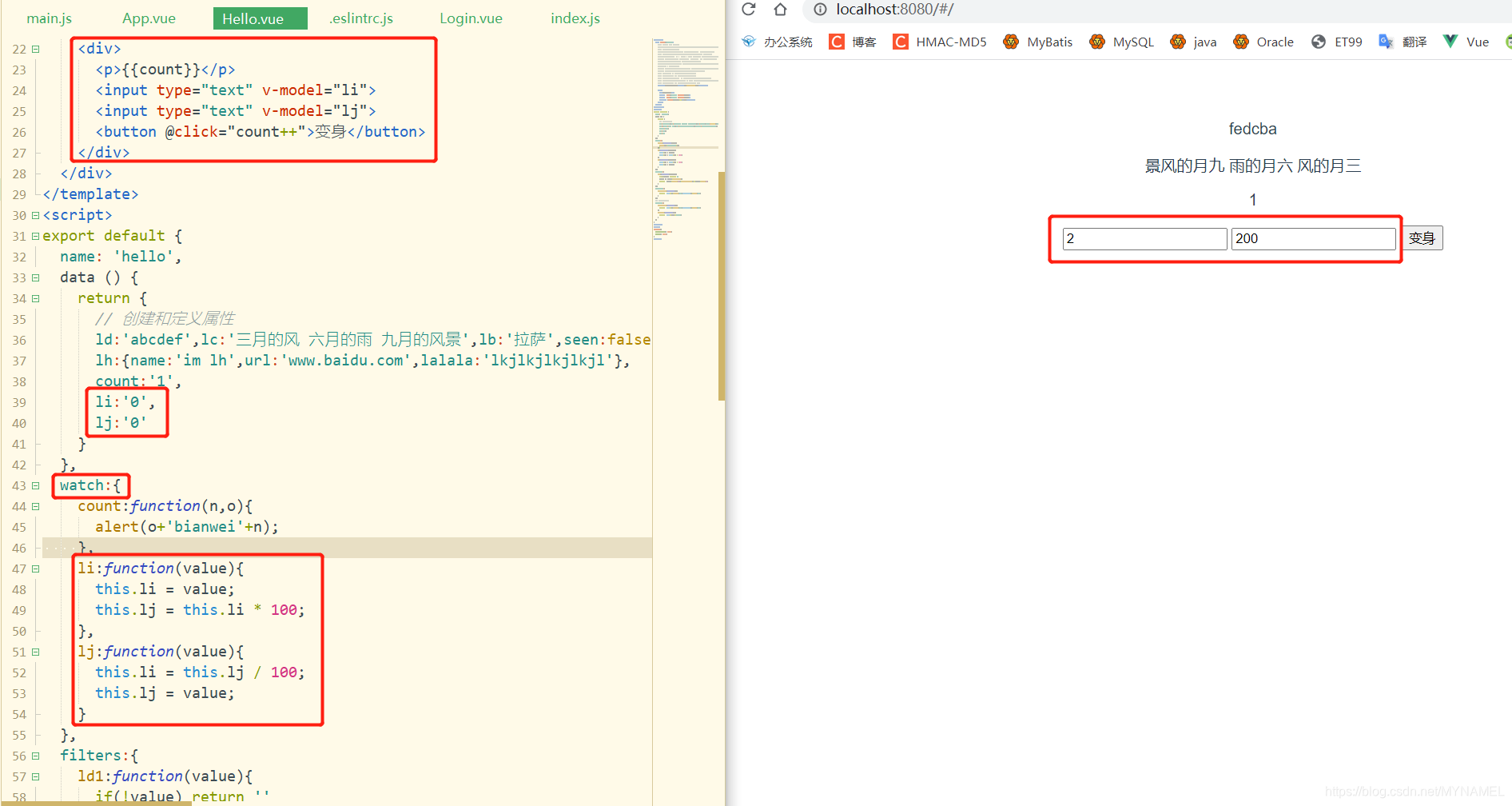Focus the input field containing 2
The image size is (1512, 806).
click(x=1144, y=238)
